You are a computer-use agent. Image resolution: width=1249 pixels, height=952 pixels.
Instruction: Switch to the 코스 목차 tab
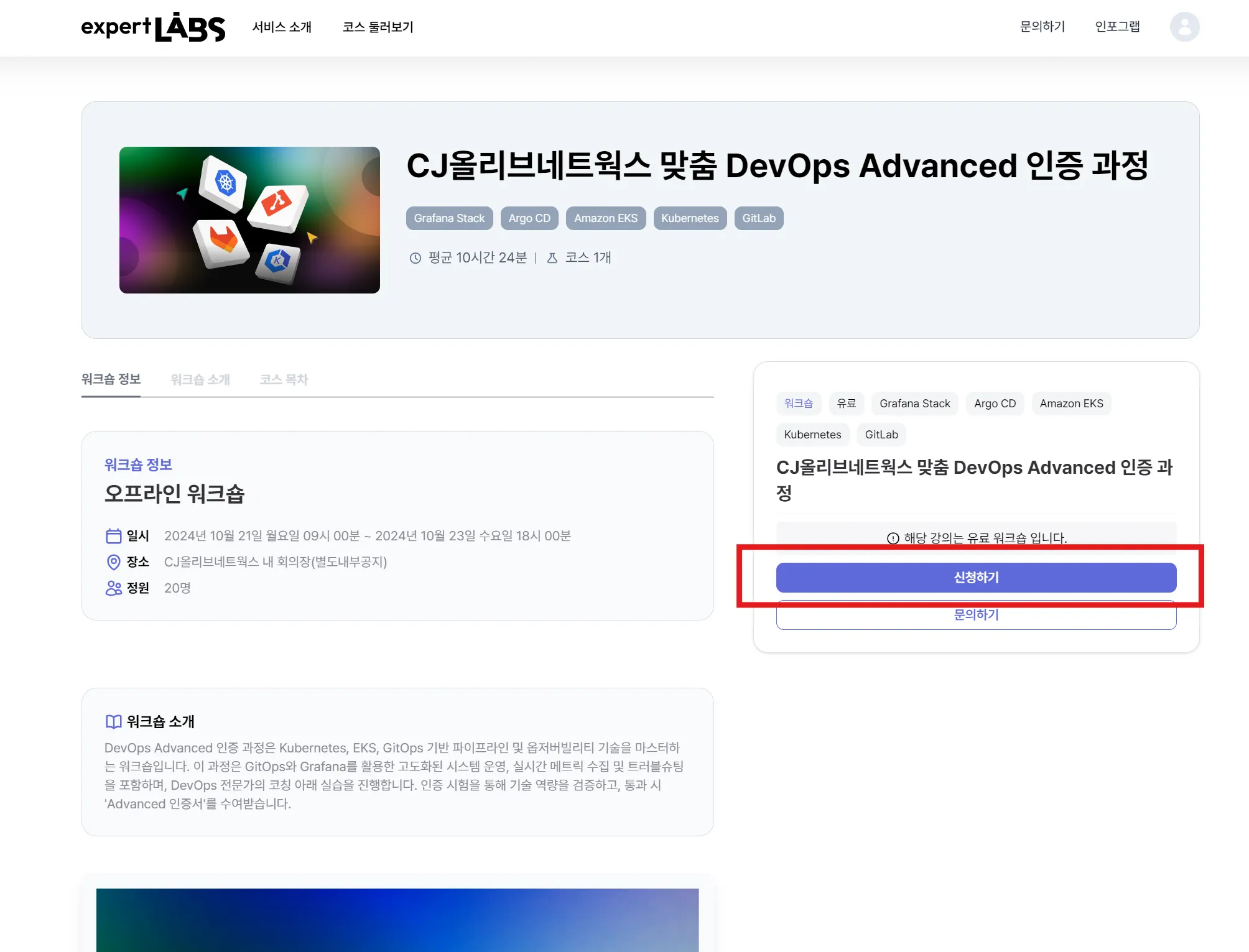[x=284, y=379]
